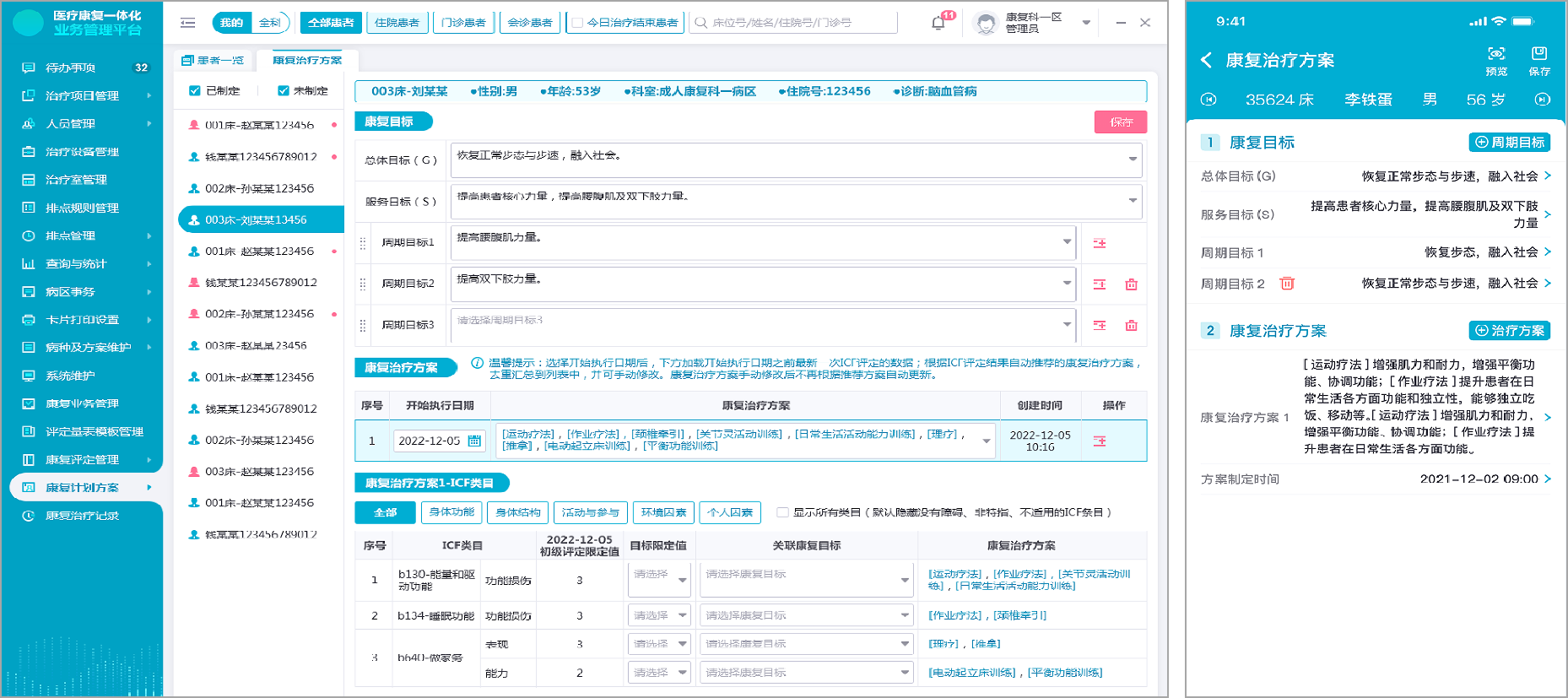
Task: Click search icon in patient search box
Action: pos(700,23)
